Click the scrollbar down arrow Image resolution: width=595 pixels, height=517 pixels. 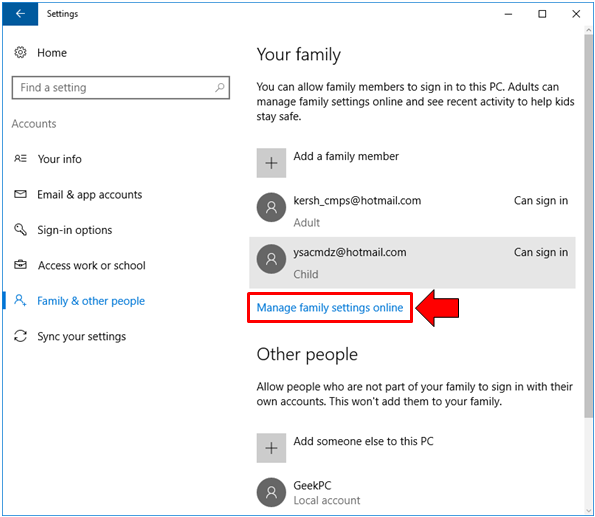589,511
